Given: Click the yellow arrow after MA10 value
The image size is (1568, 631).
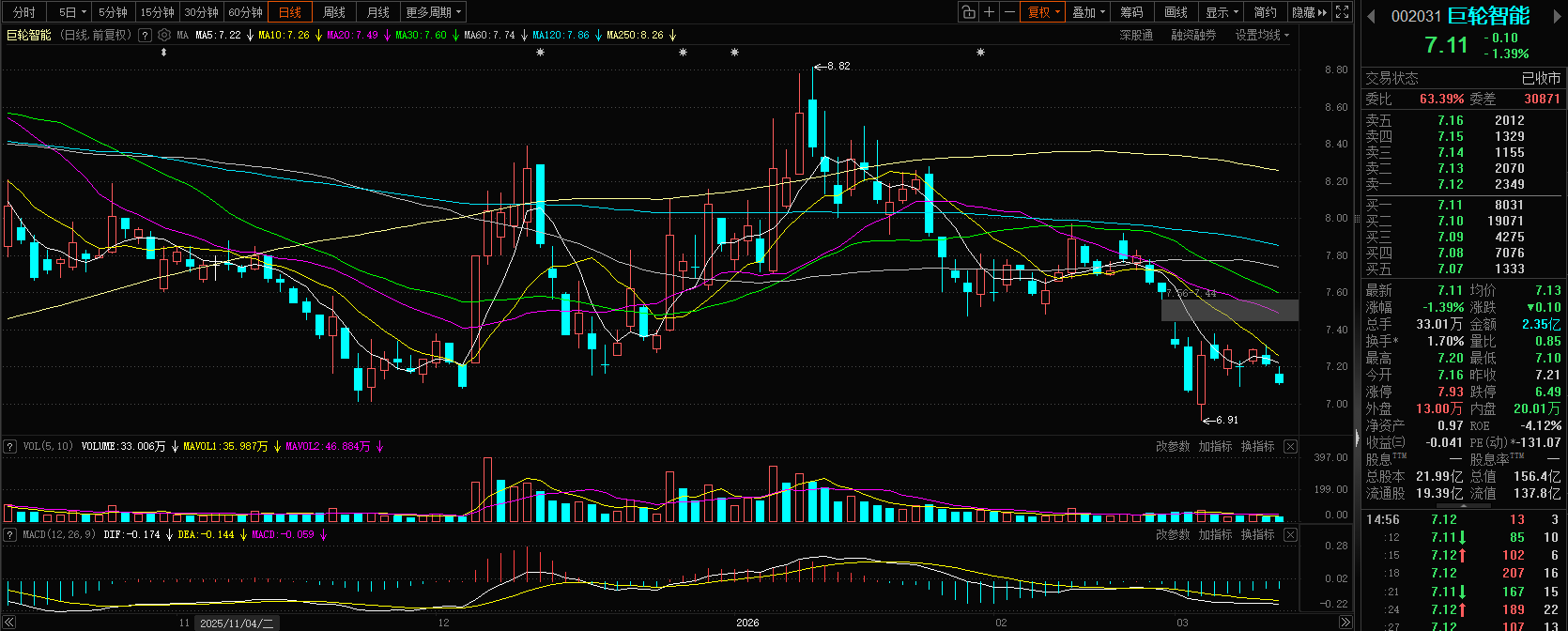Looking at the screenshot, I should click(x=318, y=35).
